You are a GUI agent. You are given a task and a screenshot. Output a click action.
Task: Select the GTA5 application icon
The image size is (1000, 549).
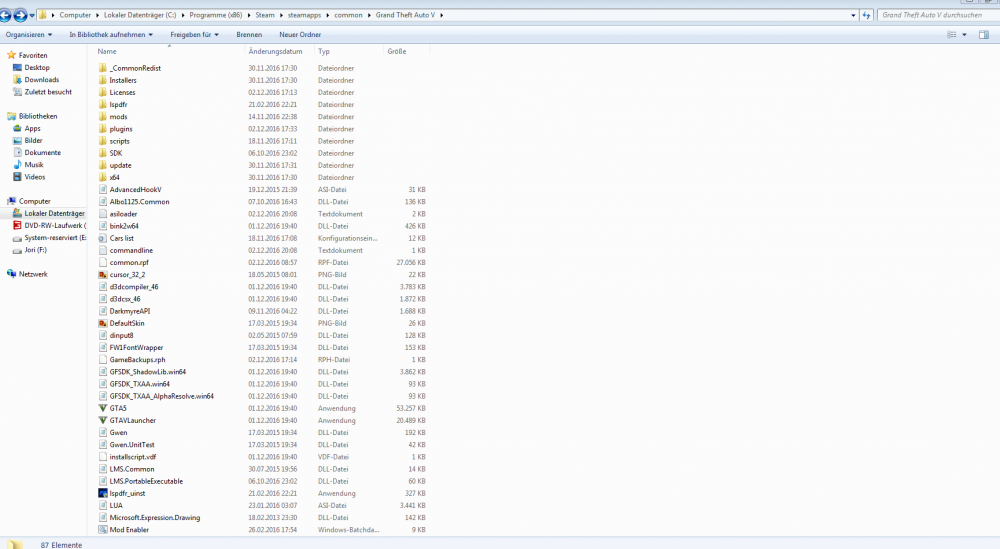(x=103, y=408)
